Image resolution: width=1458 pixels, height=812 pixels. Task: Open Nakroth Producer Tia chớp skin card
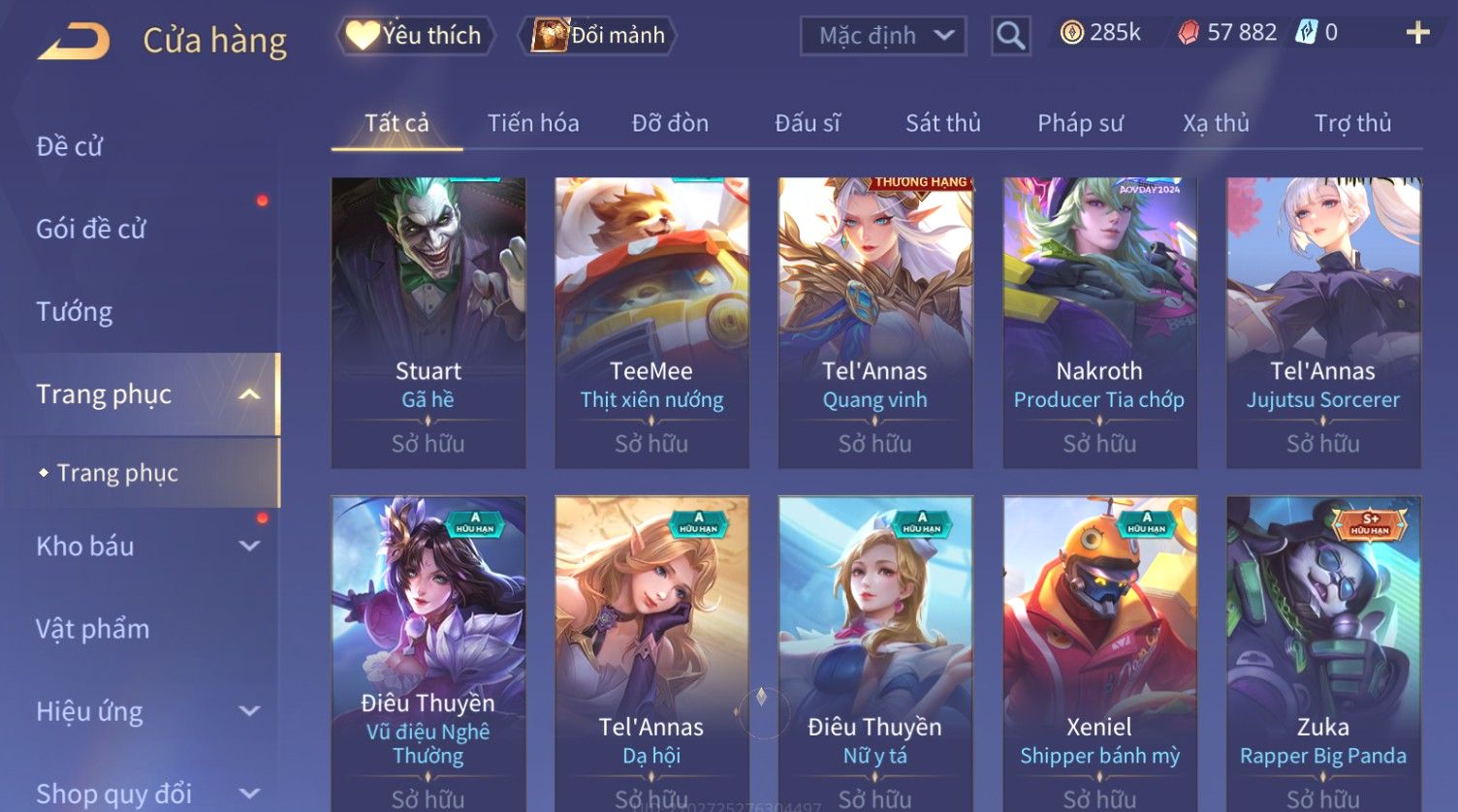[1099, 323]
